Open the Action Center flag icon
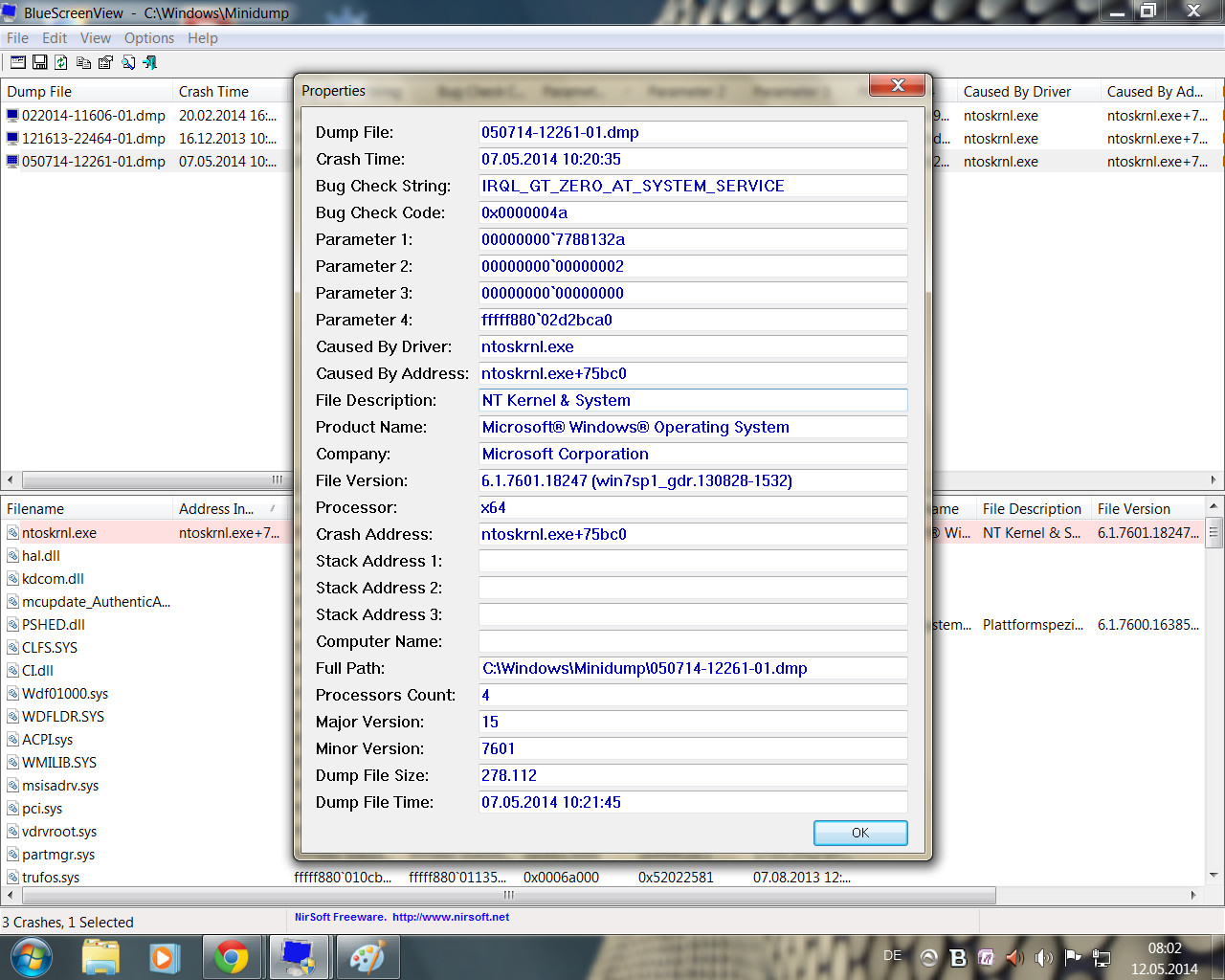 [1072, 957]
